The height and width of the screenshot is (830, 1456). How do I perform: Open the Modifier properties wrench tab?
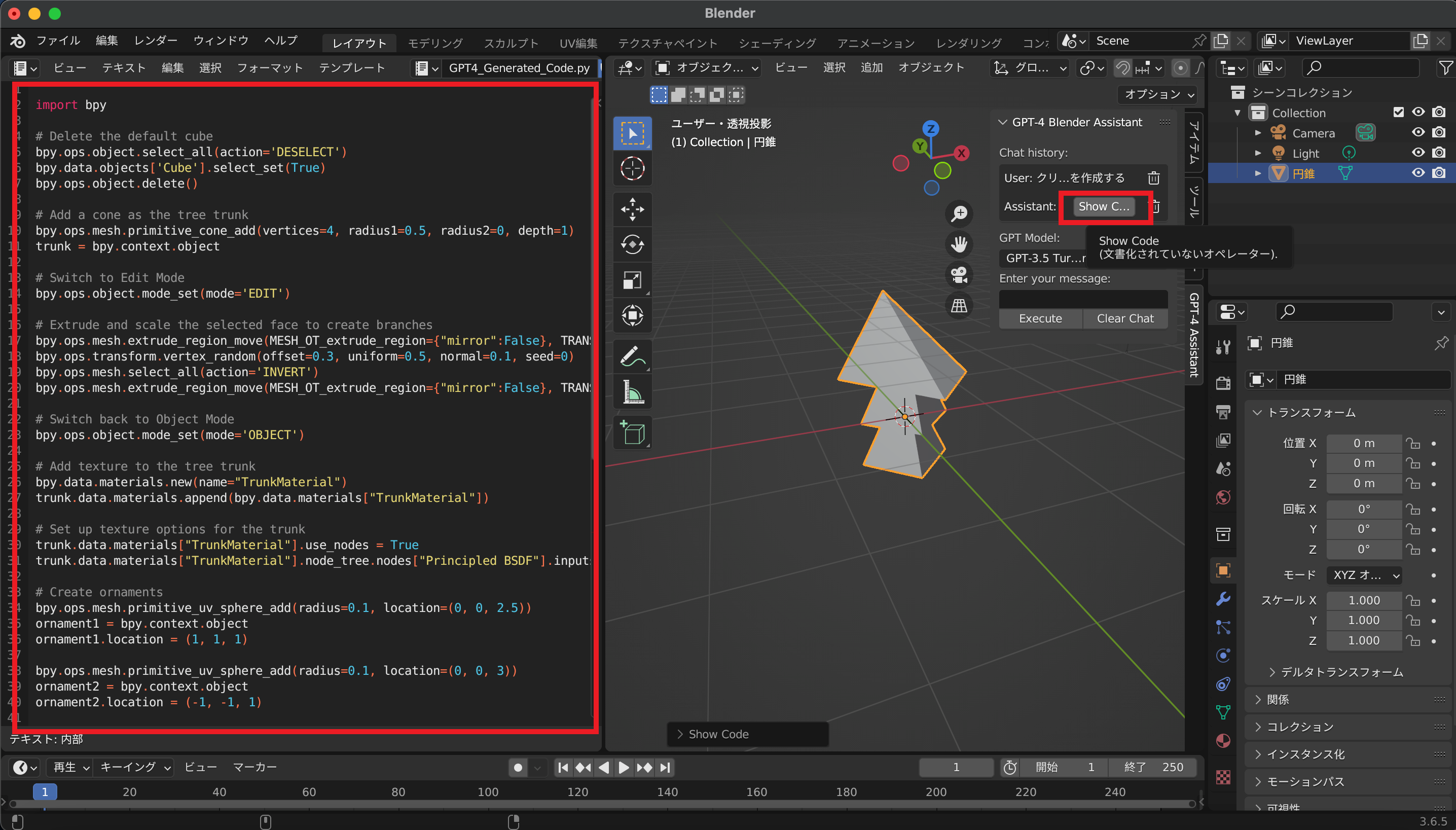[x=1223, y=599]
